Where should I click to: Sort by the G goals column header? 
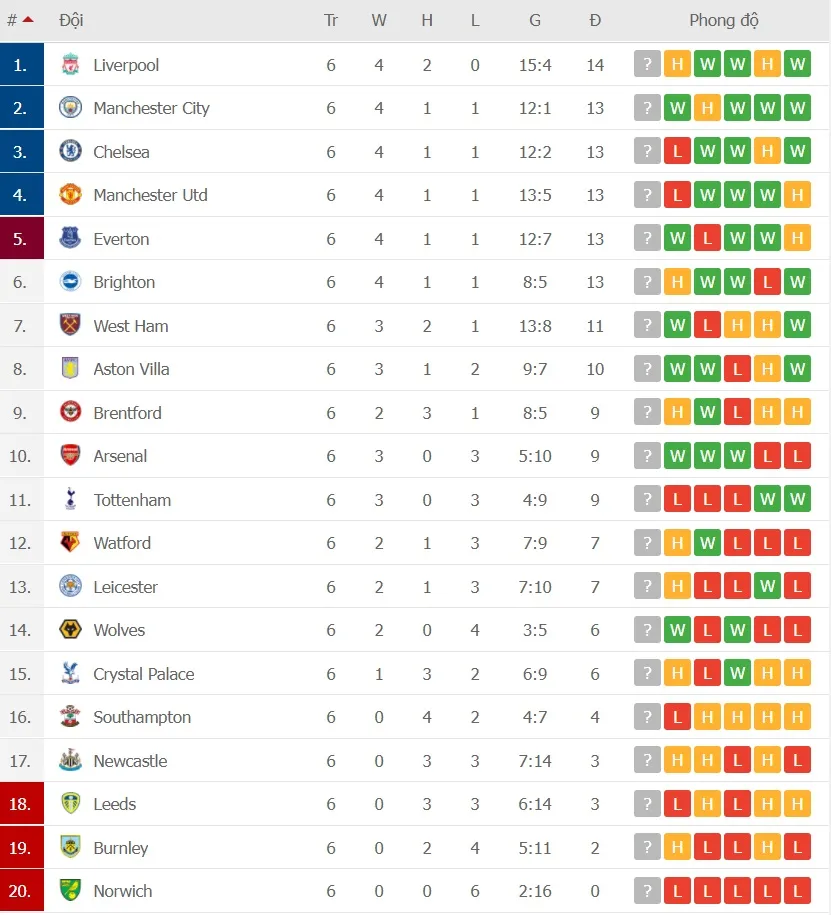coord(535,20)
